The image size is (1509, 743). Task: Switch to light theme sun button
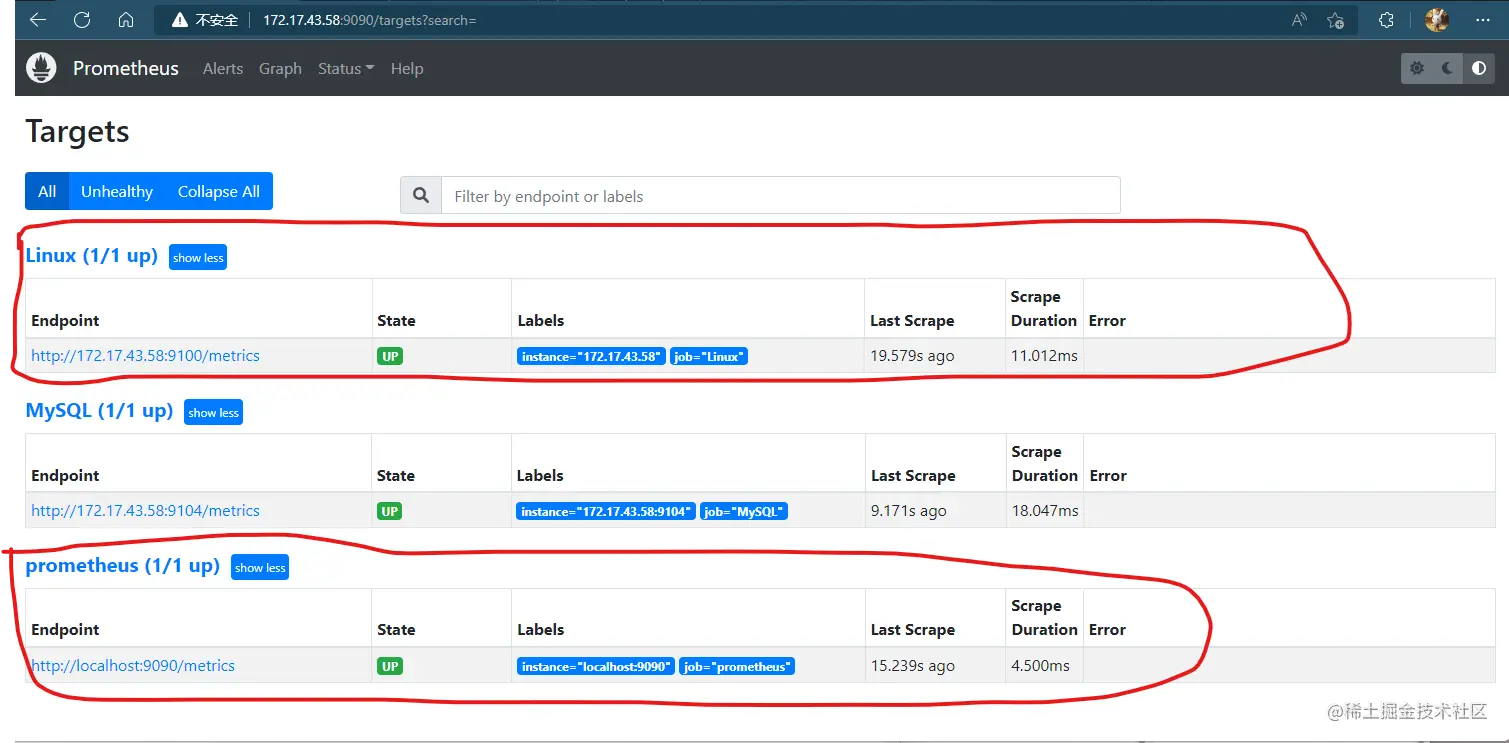point(1417,68)
